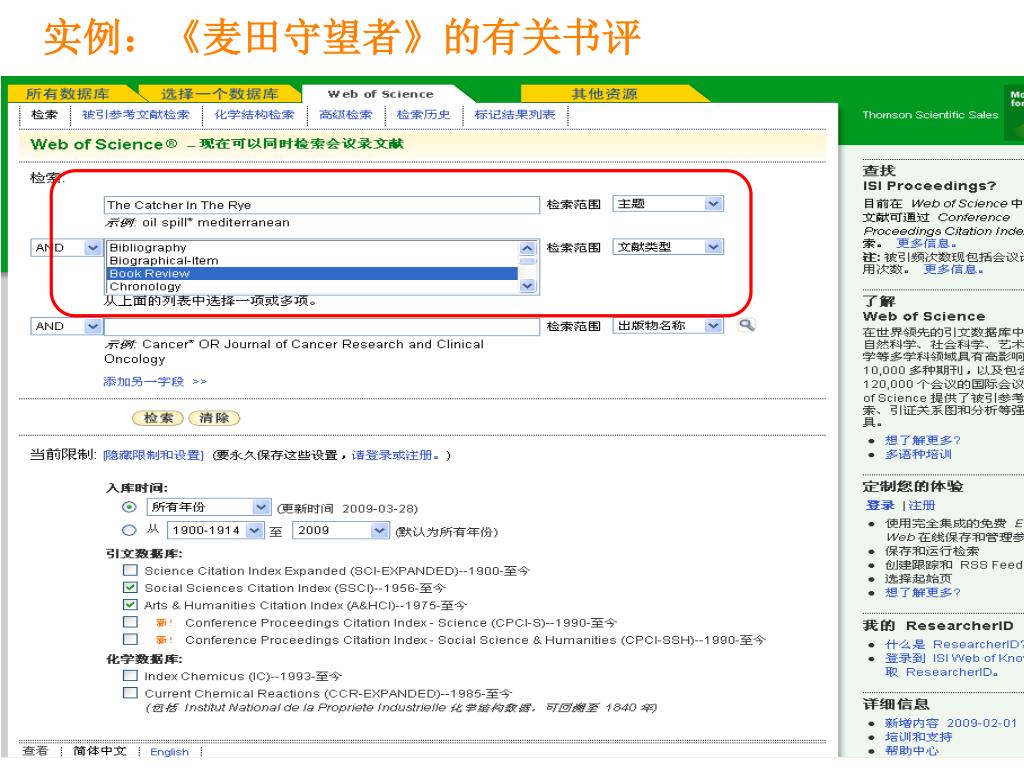Open the 出版物名称 search range dropdown
The width and height of the screenshot is (1024, 768).
[x=667, y=325]
